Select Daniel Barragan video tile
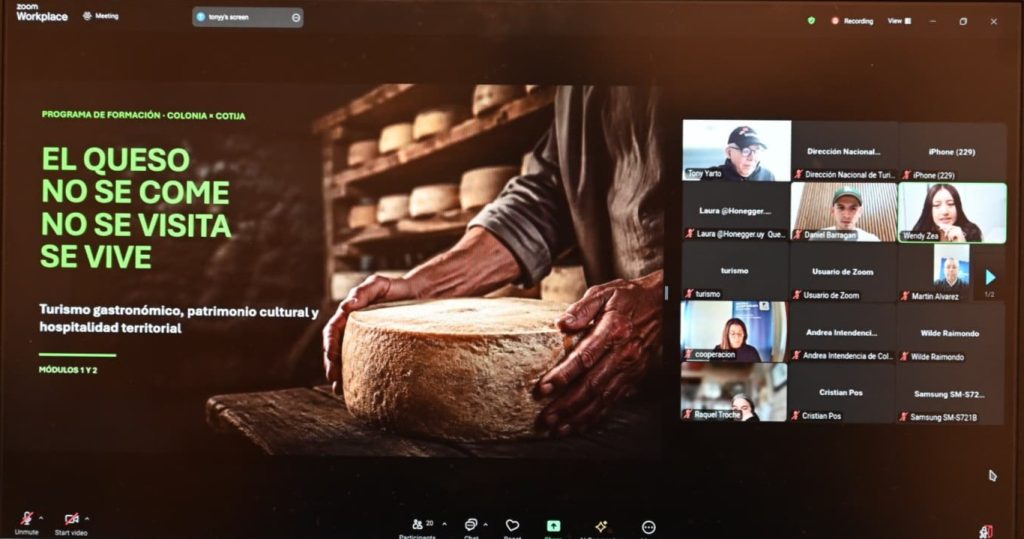This screenshot has height=539, width=1024. (x=844, y=212)
